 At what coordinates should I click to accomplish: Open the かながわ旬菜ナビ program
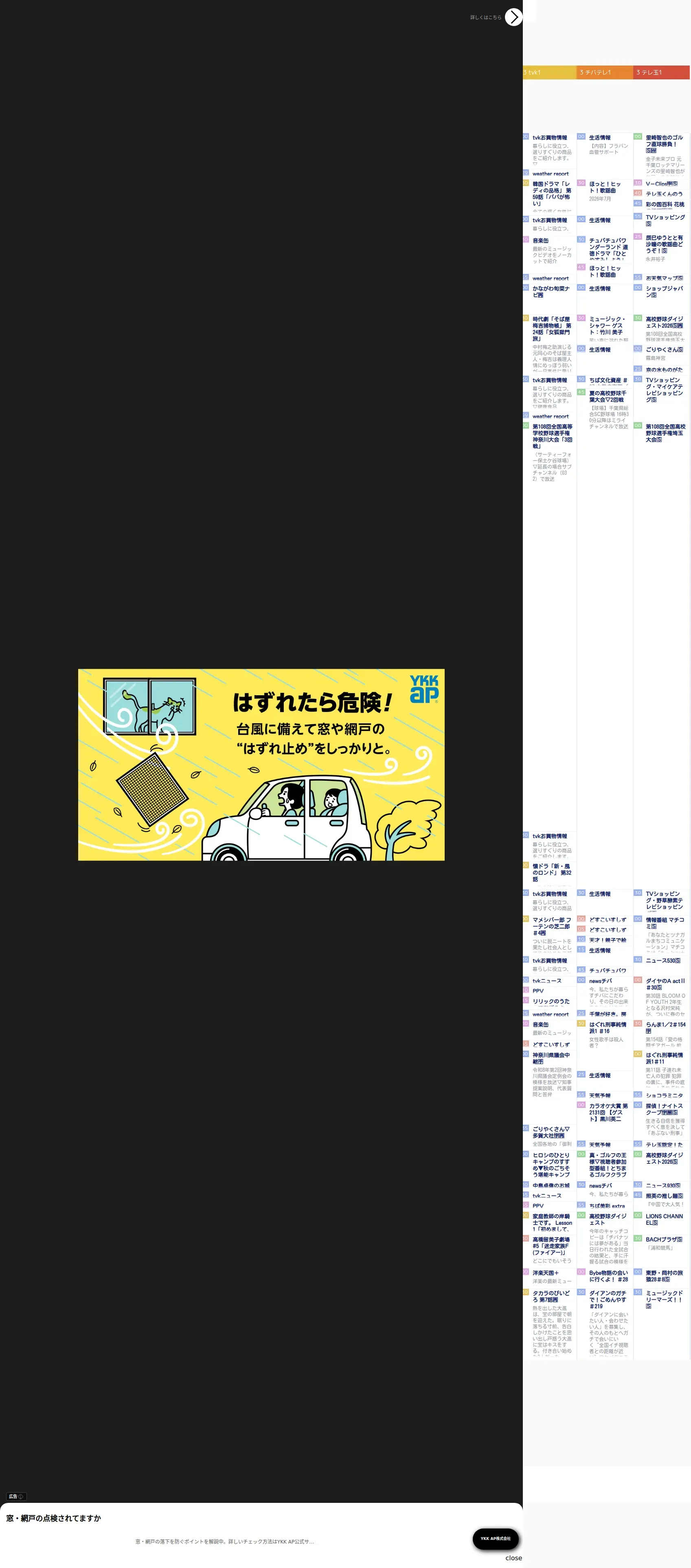click(x=552, y=291)
